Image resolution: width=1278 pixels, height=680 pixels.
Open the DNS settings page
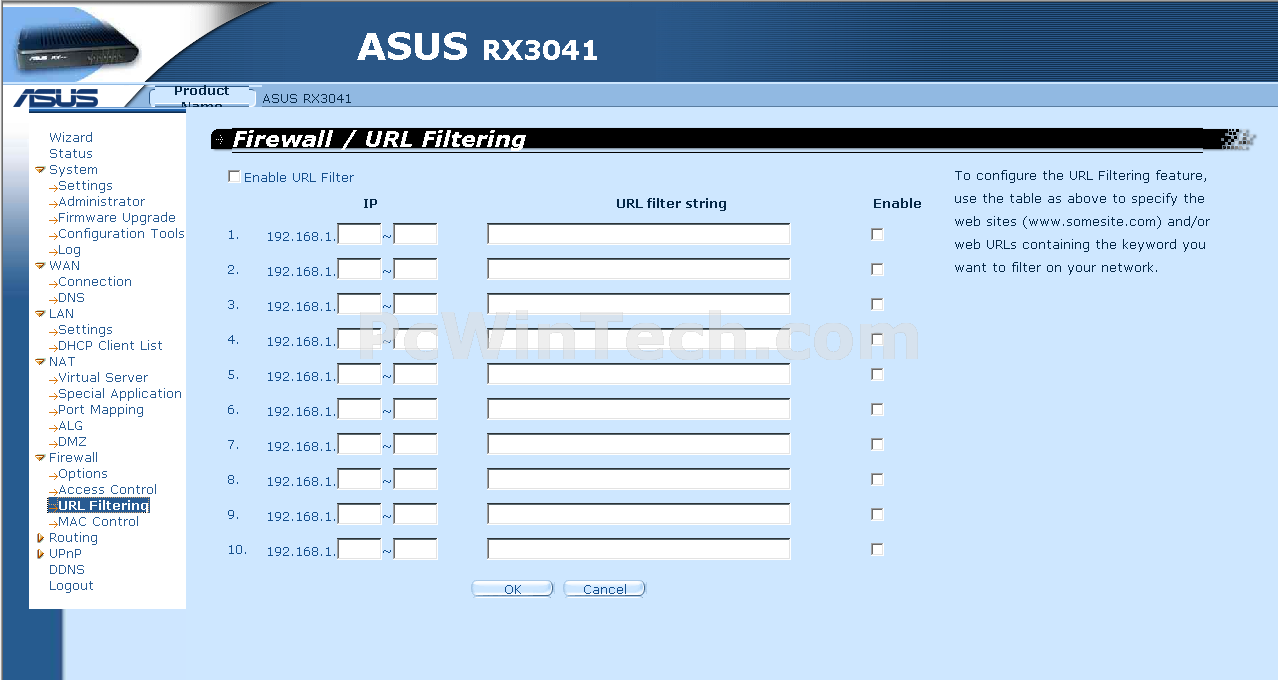click(x=71, y=298)
